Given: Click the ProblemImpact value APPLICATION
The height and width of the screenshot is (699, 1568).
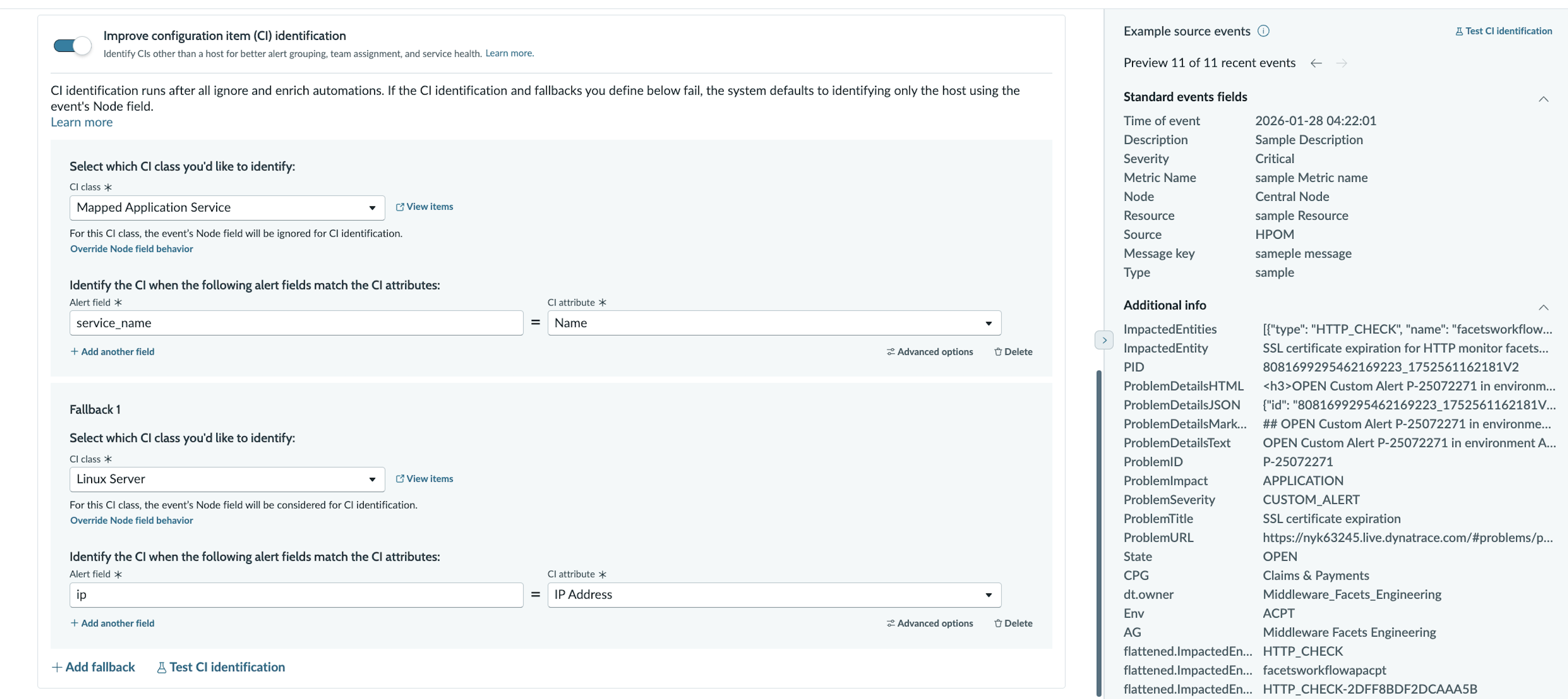Looking at the screenshot, I should click(x=1302, y=481).
